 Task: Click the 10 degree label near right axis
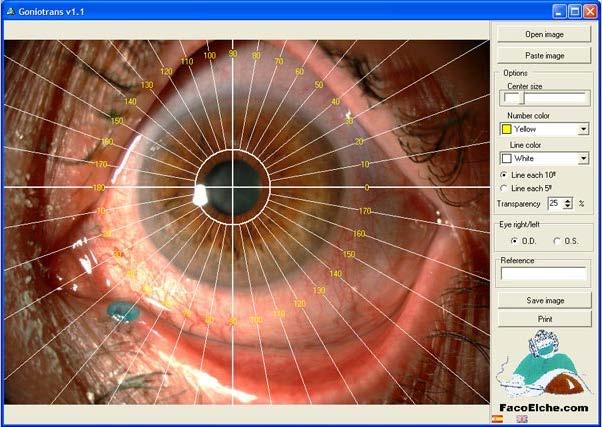coord(365,164)
